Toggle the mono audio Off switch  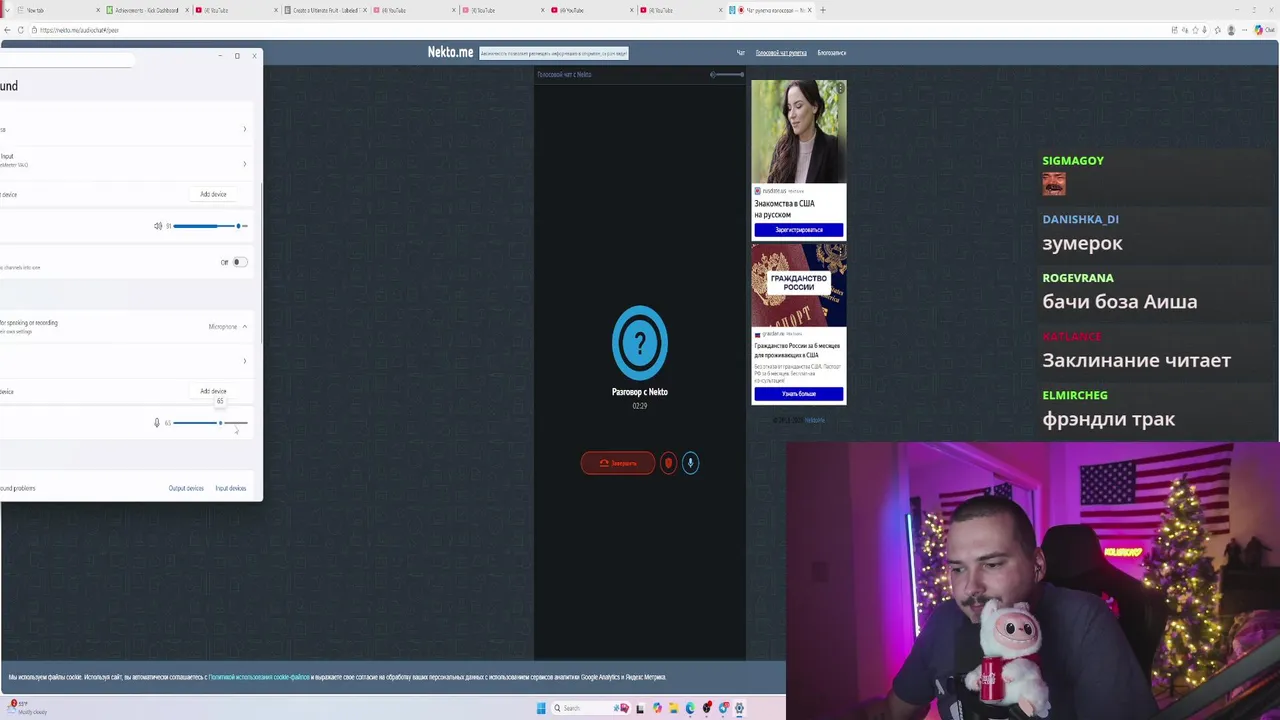(x=240, y=262)
